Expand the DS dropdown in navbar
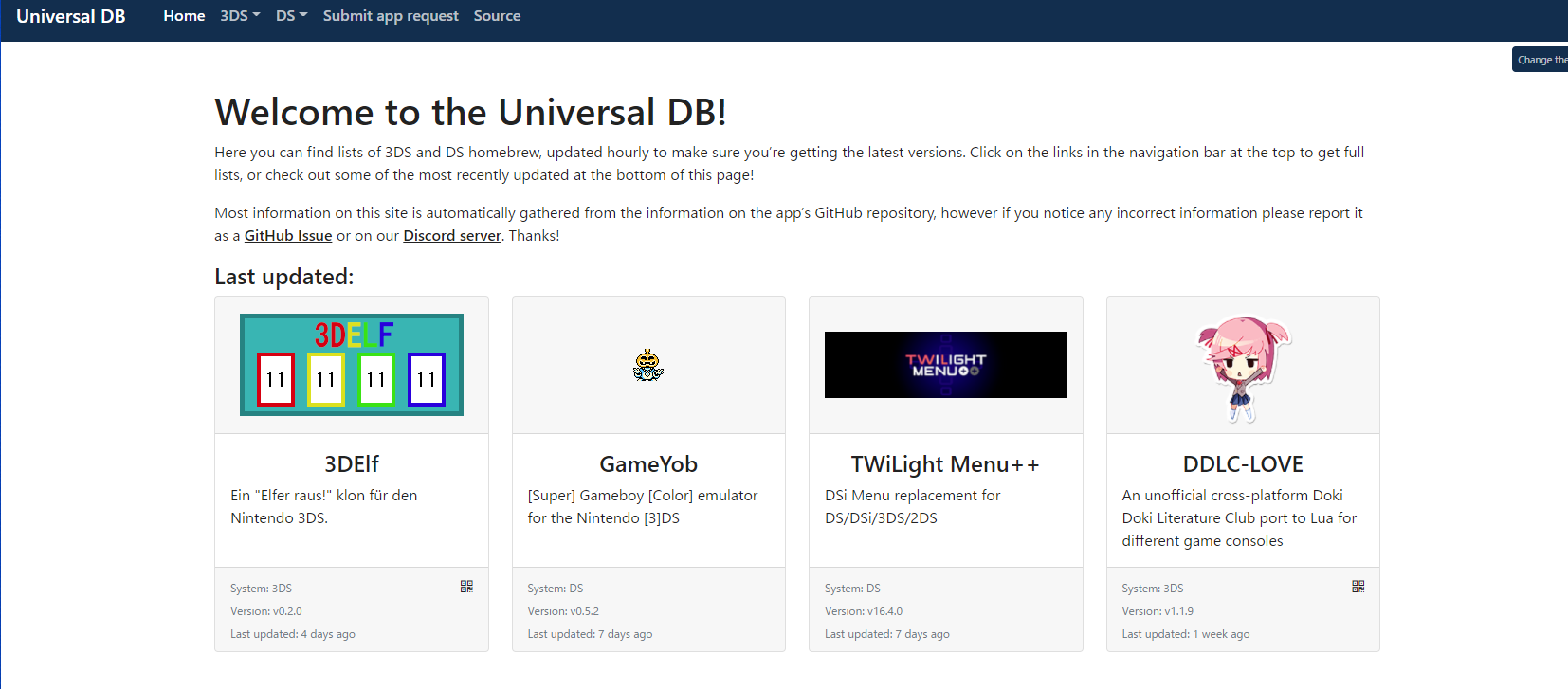This screenshot has width=1568, height=689. (292, 16)
